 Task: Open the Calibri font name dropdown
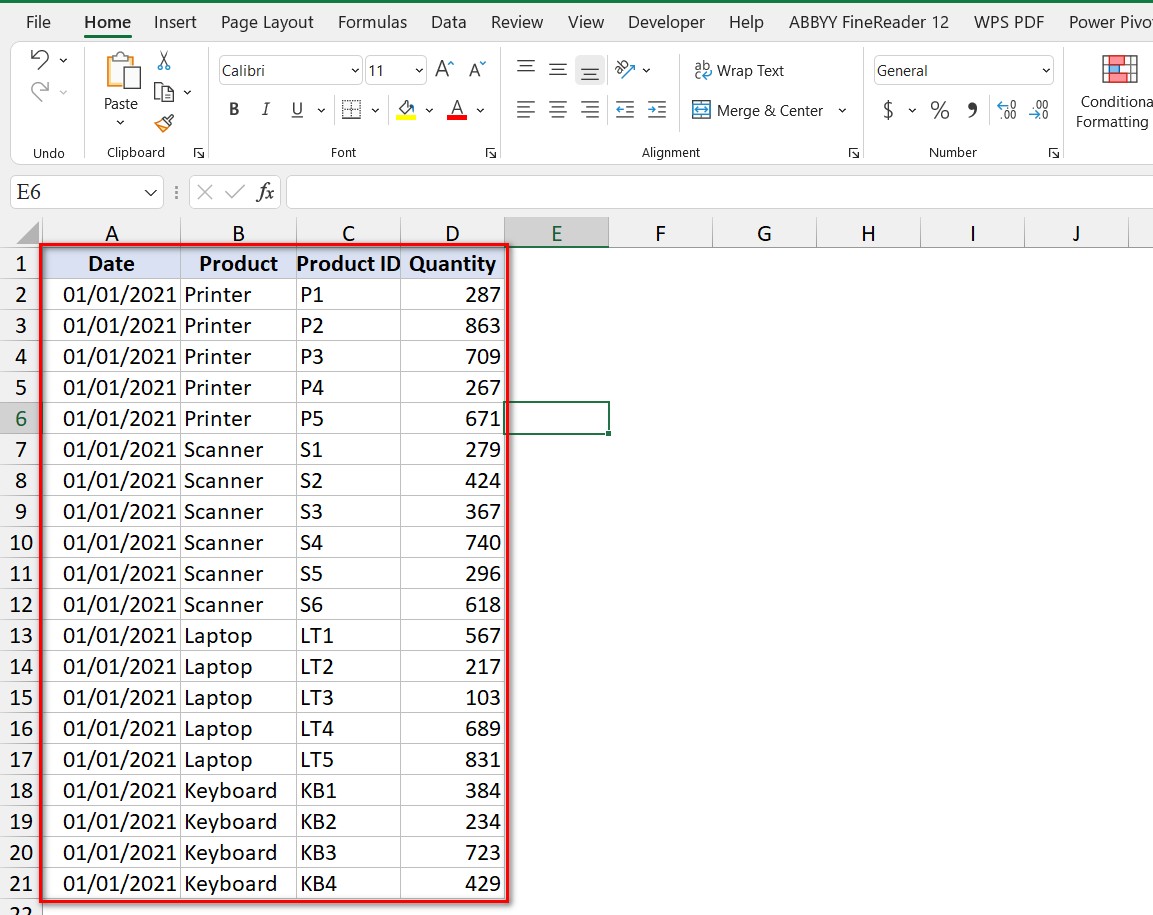tap(355, 71)
